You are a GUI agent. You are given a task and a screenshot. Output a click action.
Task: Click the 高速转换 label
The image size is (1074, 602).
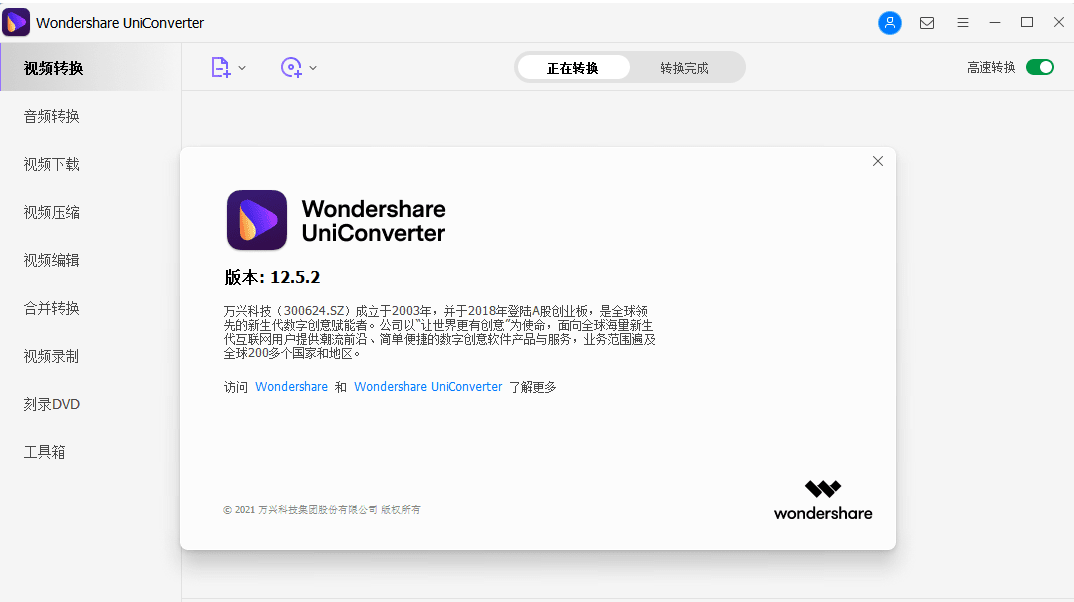pyautogui.click(x=990, y=67)
